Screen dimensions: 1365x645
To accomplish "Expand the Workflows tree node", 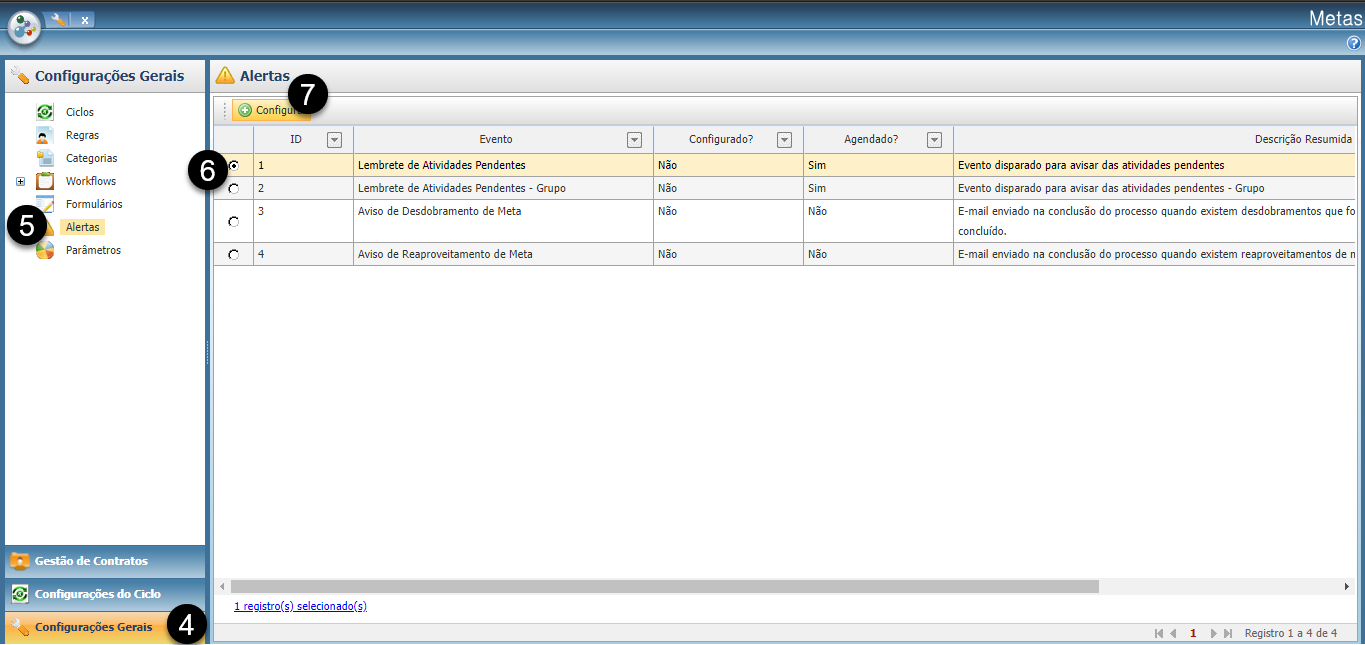I will [x=20, y=181].
